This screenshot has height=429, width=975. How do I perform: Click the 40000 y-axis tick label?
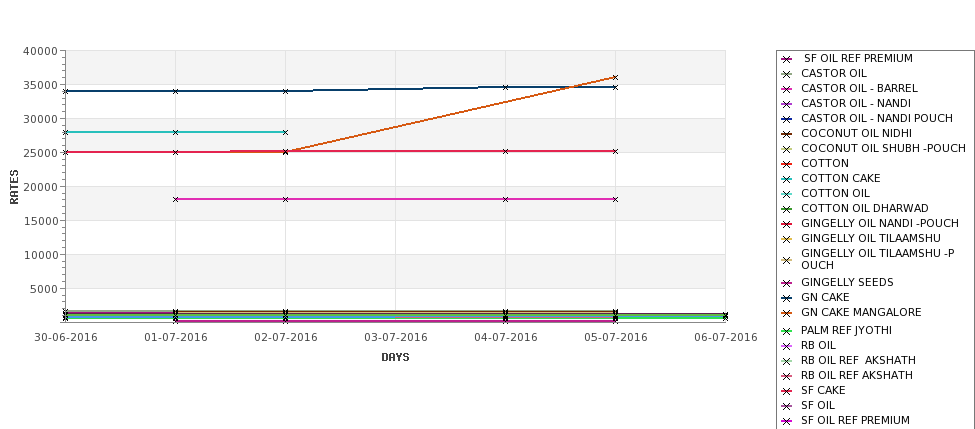pos(40,51)
